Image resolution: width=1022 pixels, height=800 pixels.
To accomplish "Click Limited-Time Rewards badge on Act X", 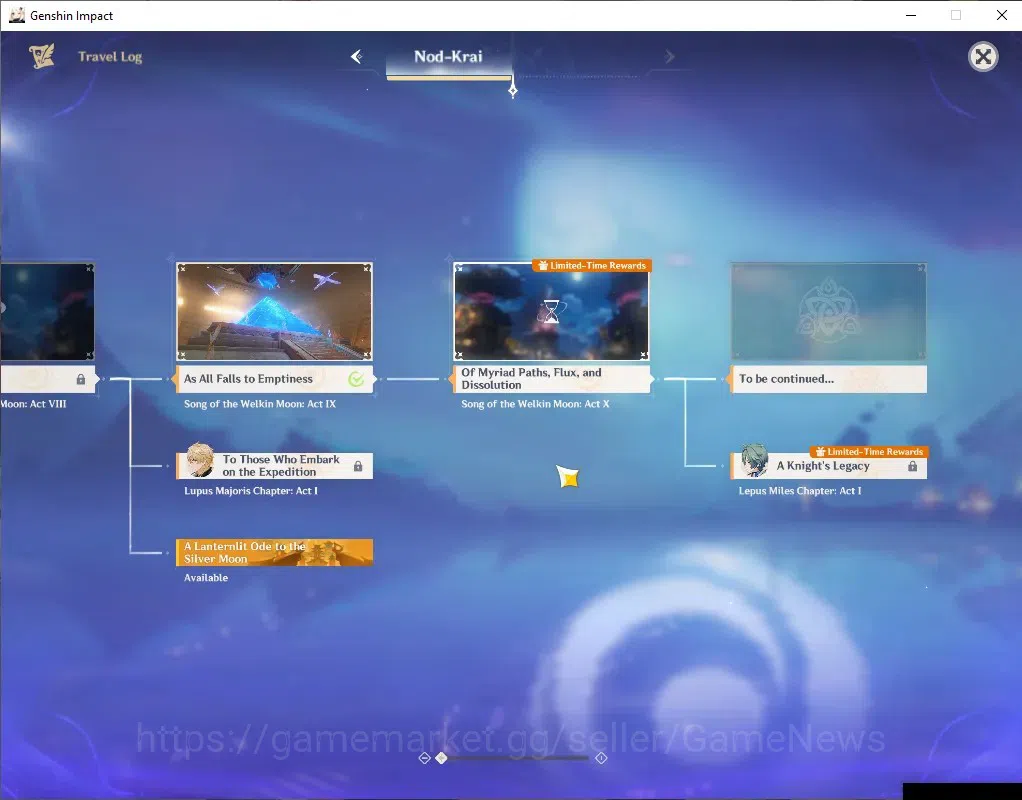I will [x=592, y=265].
